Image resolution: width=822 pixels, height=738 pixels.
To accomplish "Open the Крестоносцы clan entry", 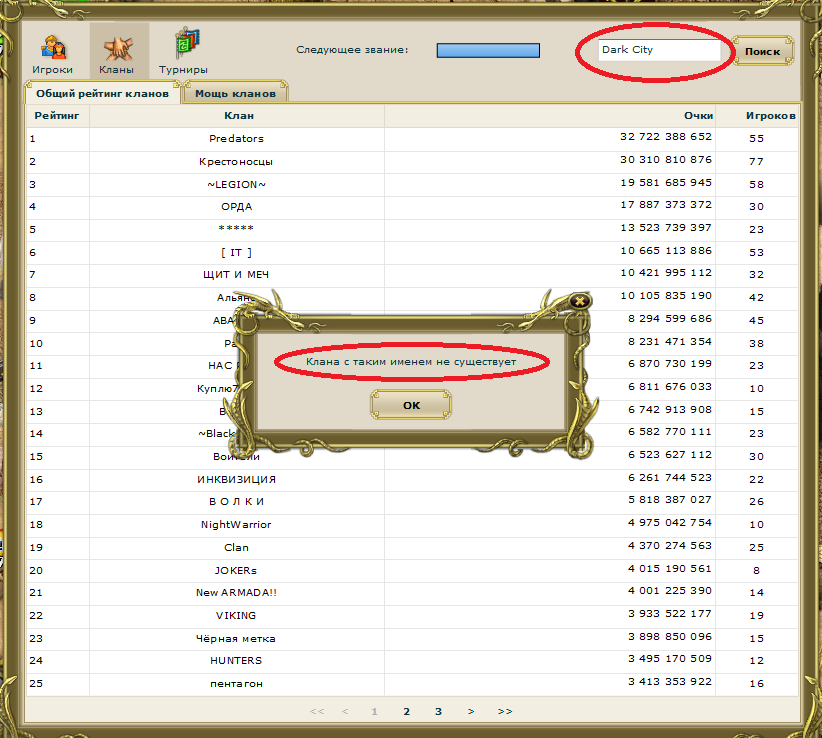I will [236, 161].
